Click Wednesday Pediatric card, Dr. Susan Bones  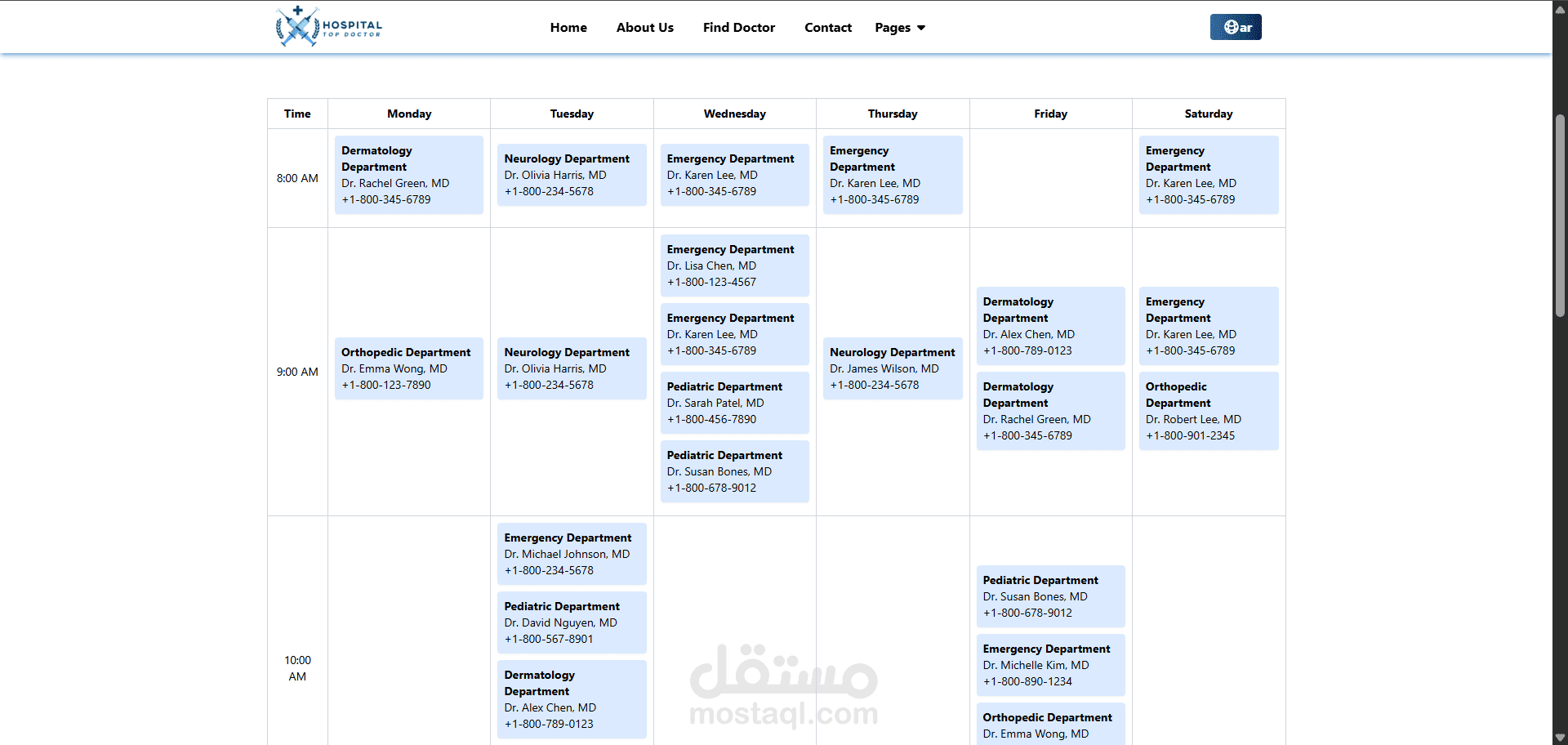(735, 471)
